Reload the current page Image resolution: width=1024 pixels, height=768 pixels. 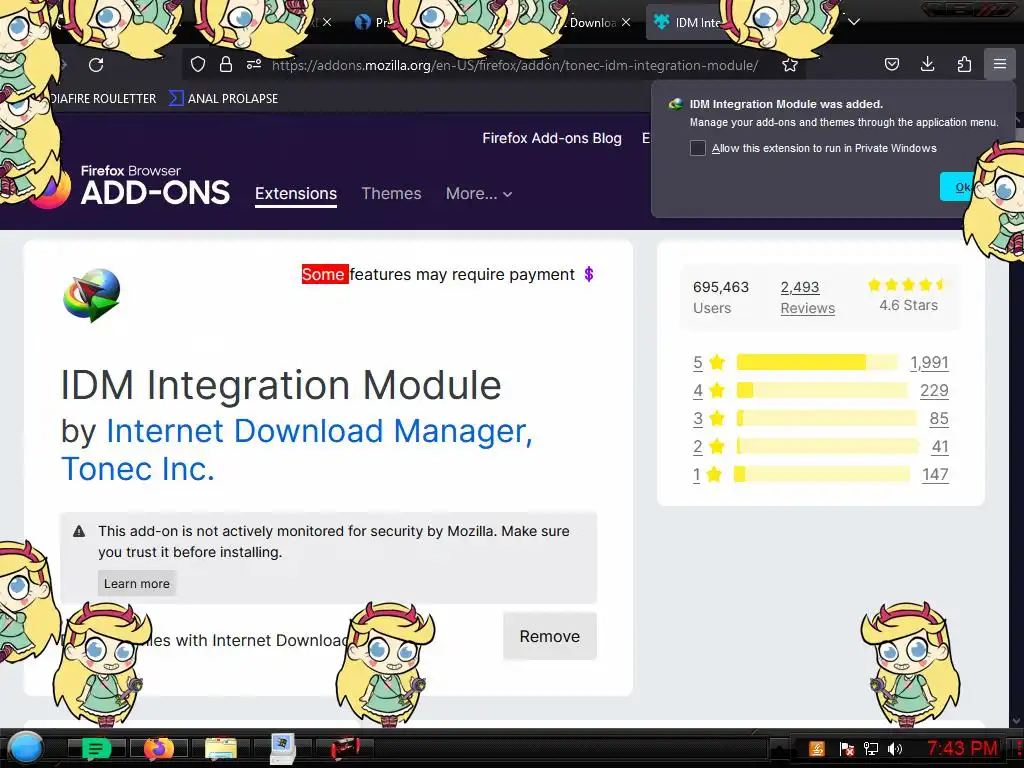click(x=96, y=65)
